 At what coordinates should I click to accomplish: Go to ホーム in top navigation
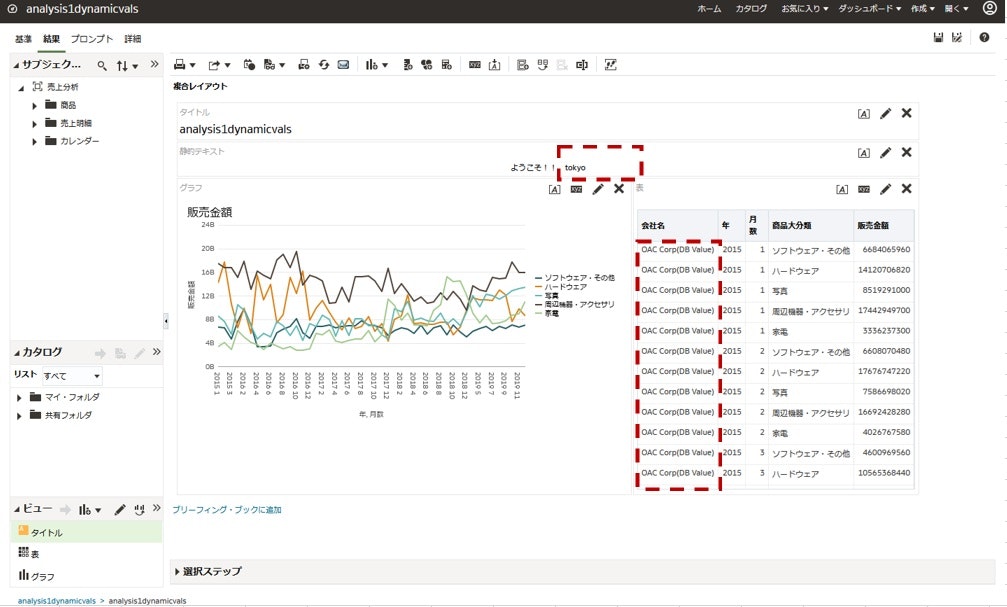709,9
